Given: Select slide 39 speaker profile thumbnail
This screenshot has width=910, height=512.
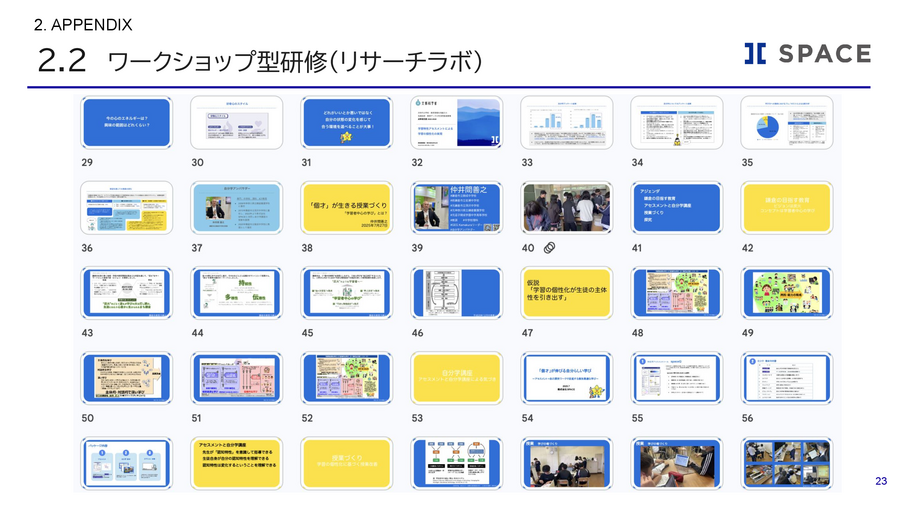Looking at the screenshot, I should (x=457, y=208).
